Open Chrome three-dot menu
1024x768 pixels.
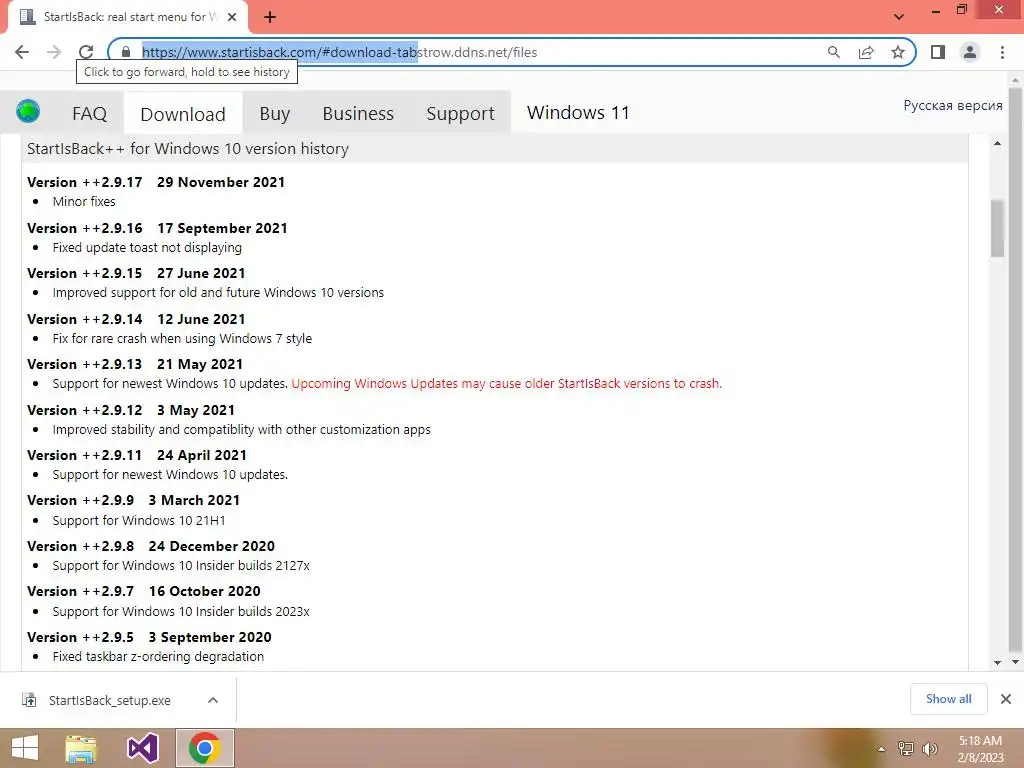1002,52
